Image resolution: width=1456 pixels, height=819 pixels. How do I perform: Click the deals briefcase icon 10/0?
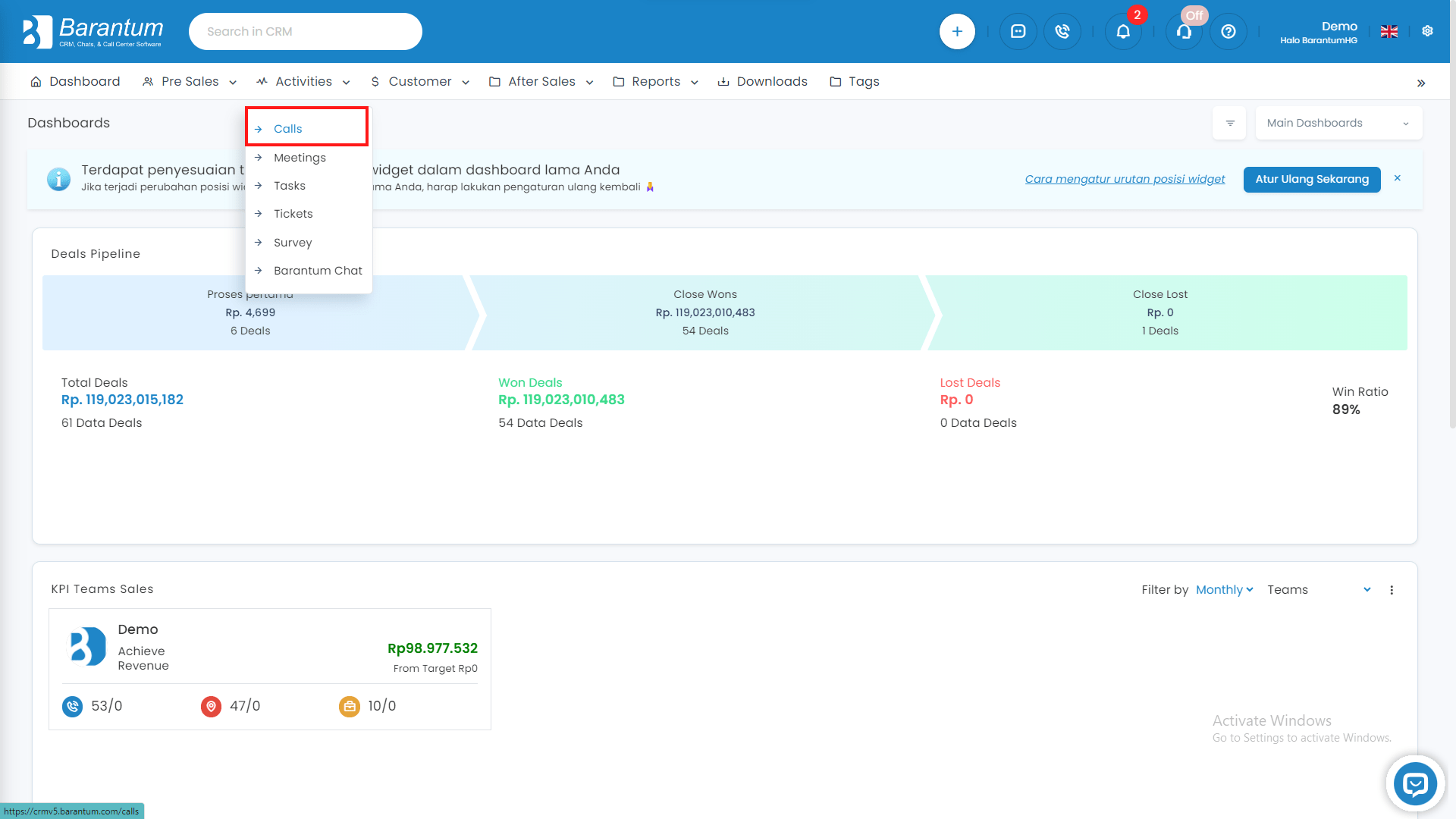click(350, 707)
